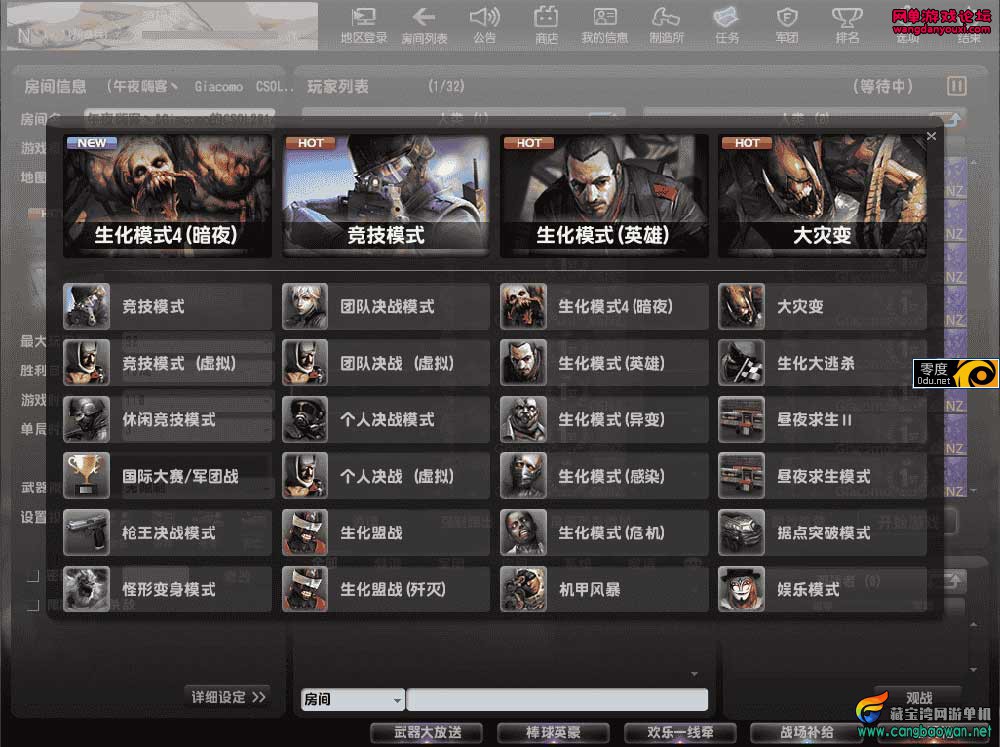Open the 商店 shop icon

pyautogui.click(x=546, y=26)
